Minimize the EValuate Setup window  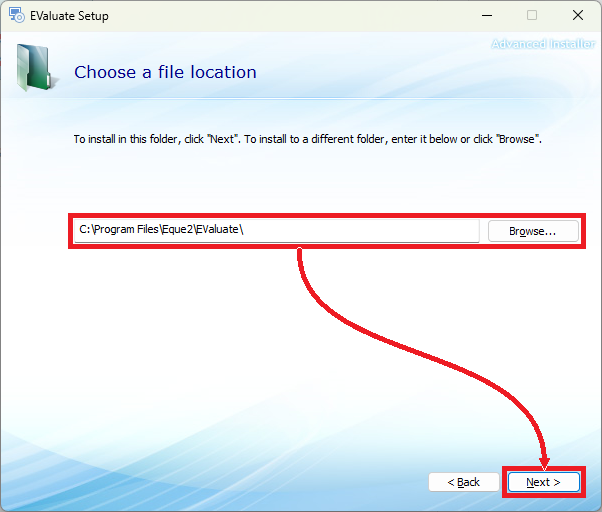tap(486, 15)
